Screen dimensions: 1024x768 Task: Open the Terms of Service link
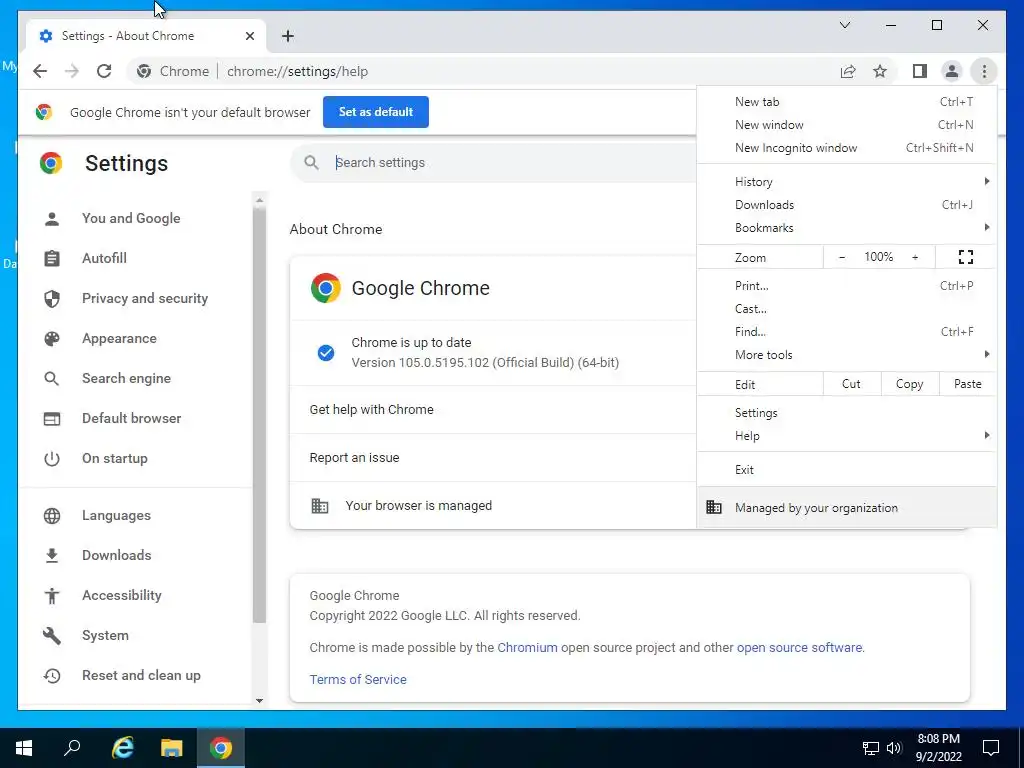(358, 679)
